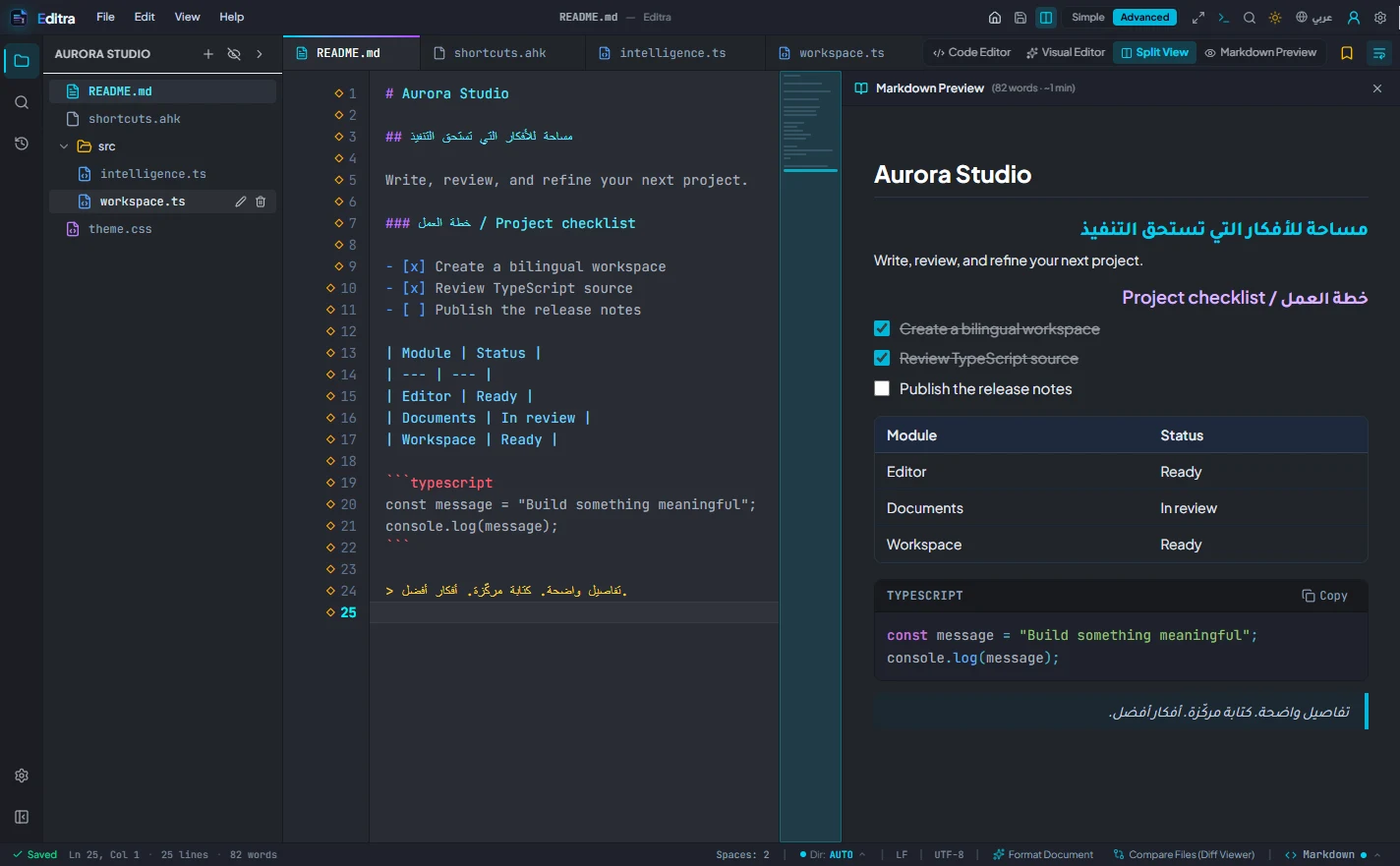The height and width of the screenshot is (866, 1400).
Task: Click the magnifier search icon in title bar
Action: tap(1250, 18)
